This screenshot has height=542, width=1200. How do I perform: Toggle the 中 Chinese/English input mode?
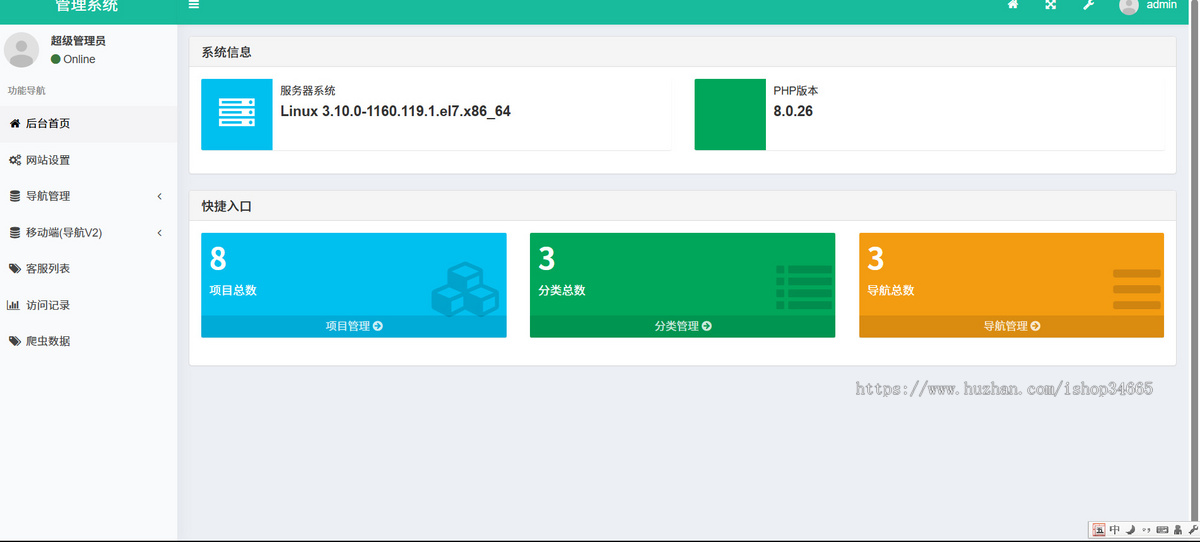coord(1115,530)
